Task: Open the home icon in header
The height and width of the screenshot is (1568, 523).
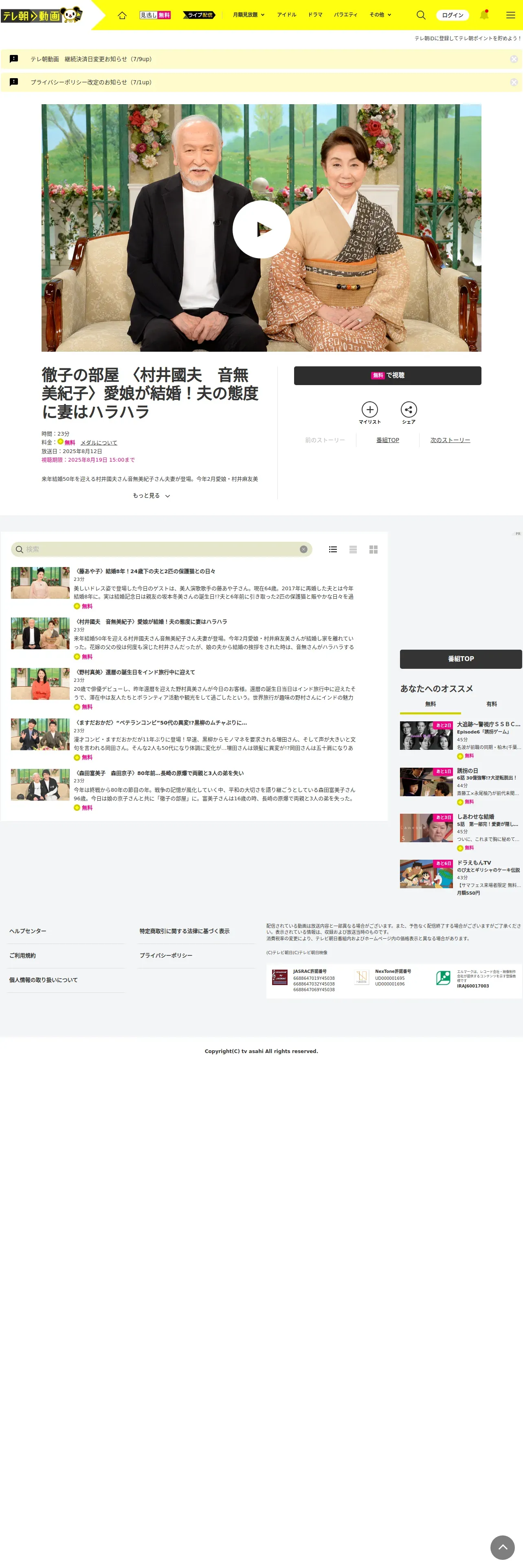Action: click(122, 15)
